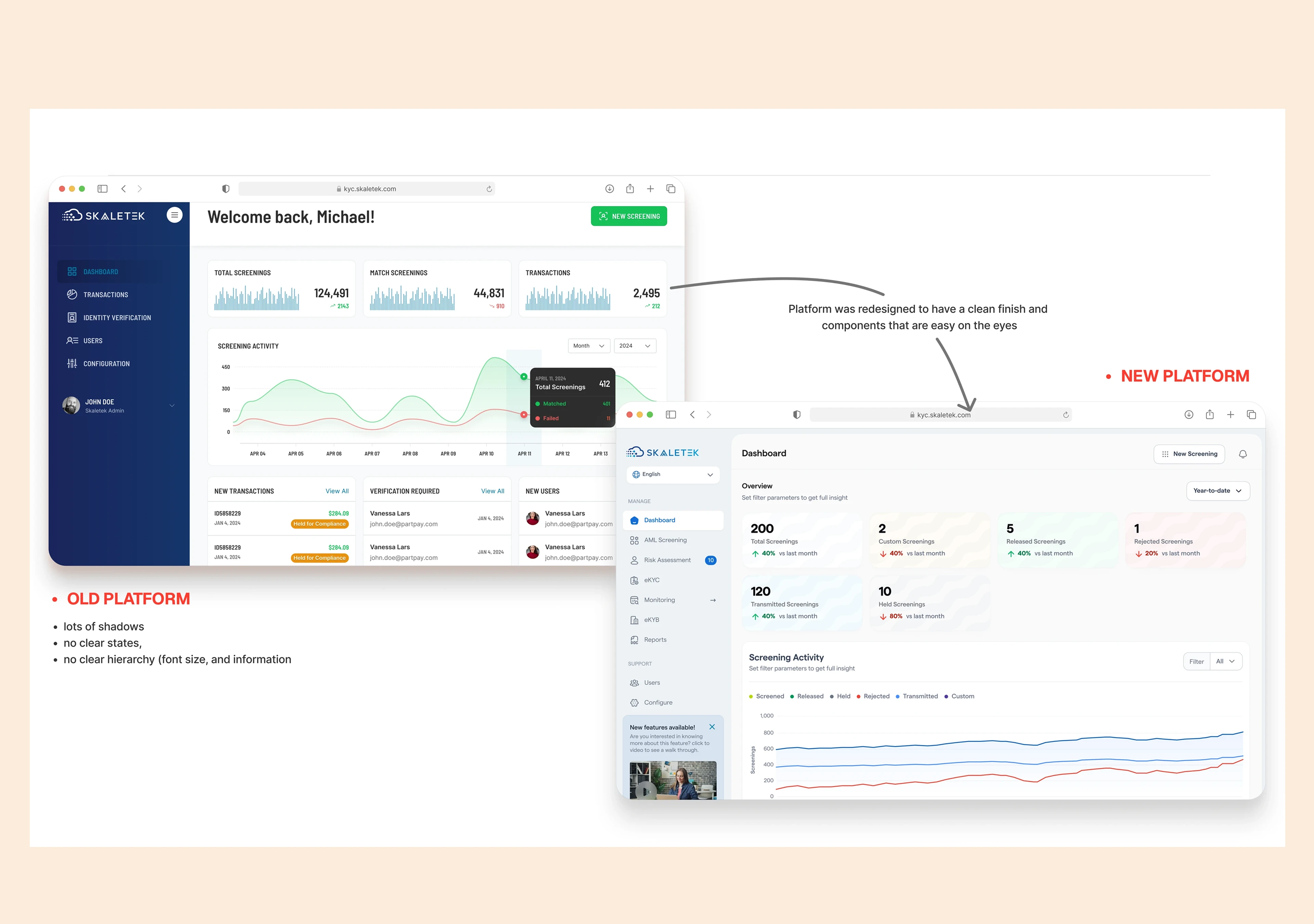Click the Reports sidebar item

click(x=655, y=640)
